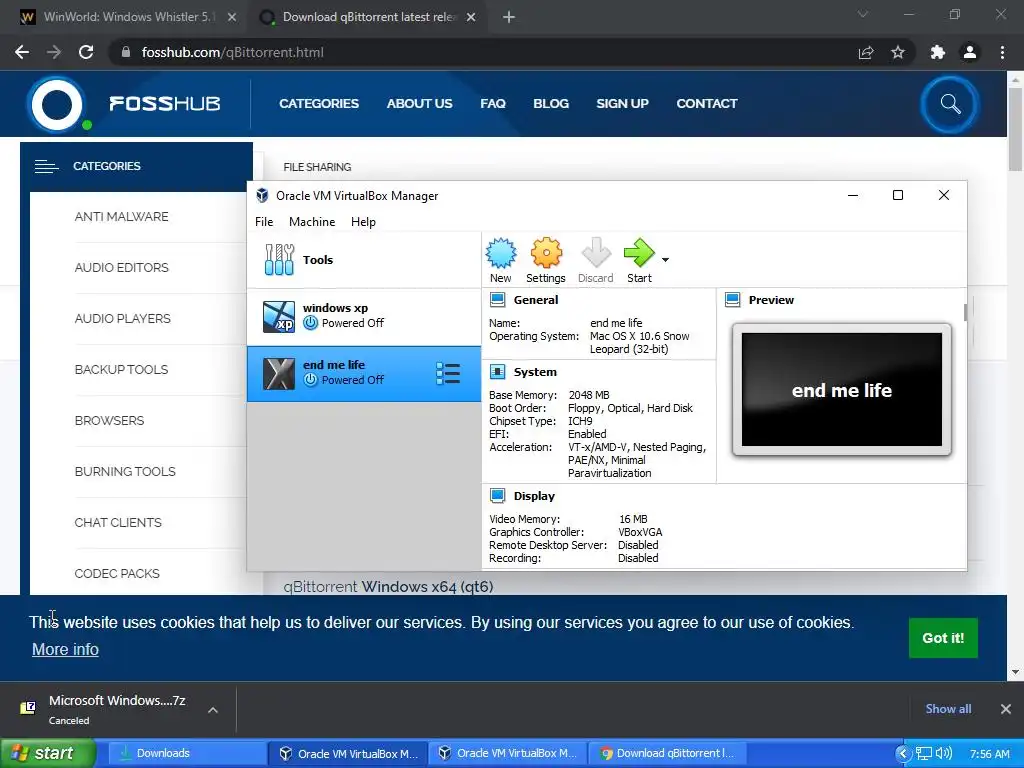
Task: Open the VirtualBox Help menu
Action: pyautogui.click(x=363, y=222)
